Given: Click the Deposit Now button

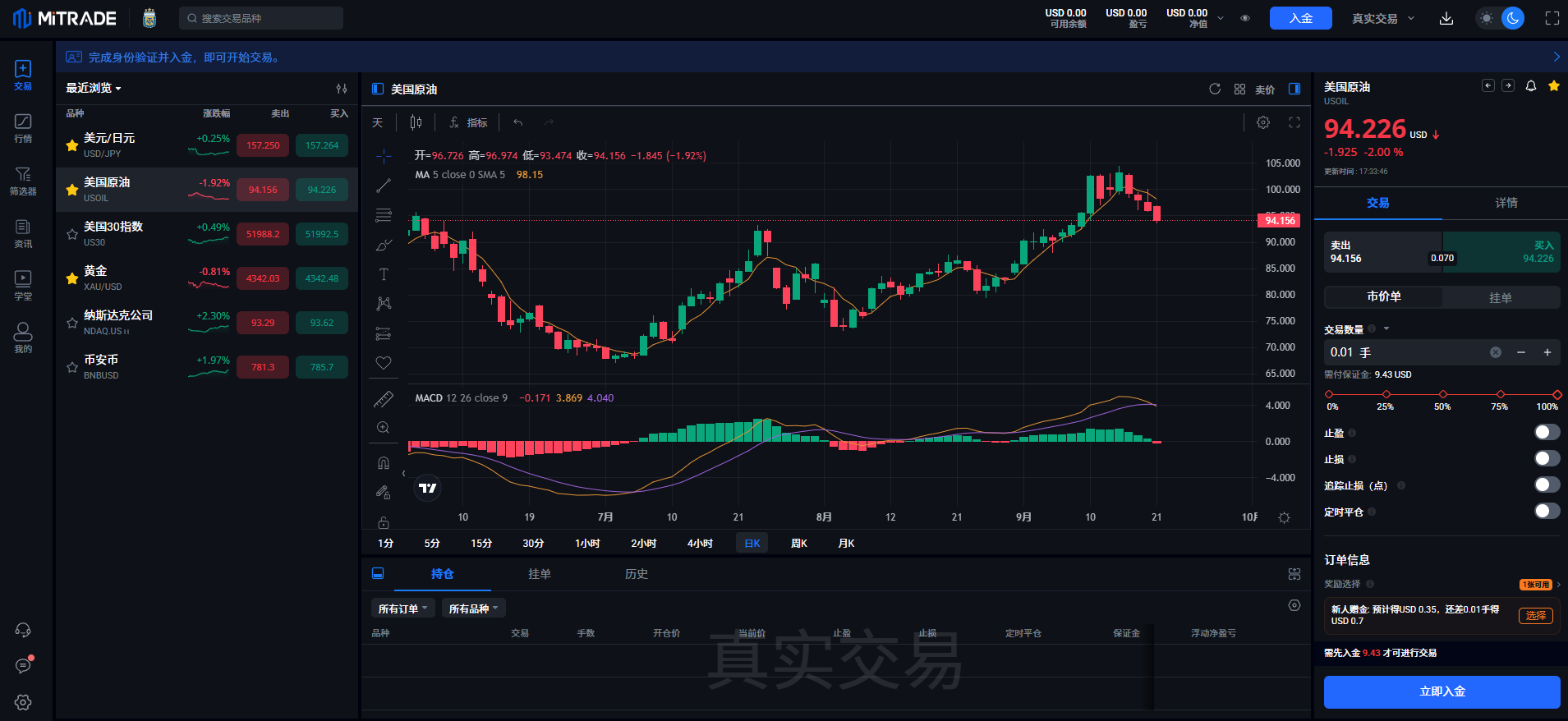Looking at the screenshot, I should coord(1442,691).
